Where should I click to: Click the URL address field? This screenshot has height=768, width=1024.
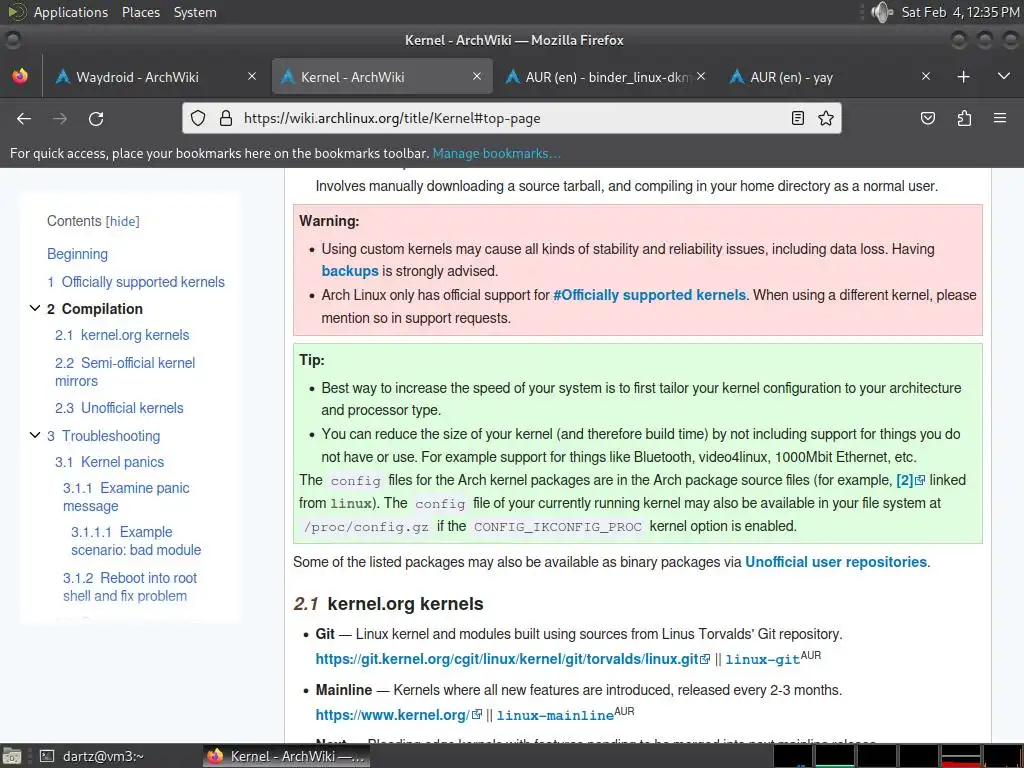(511, 118)
